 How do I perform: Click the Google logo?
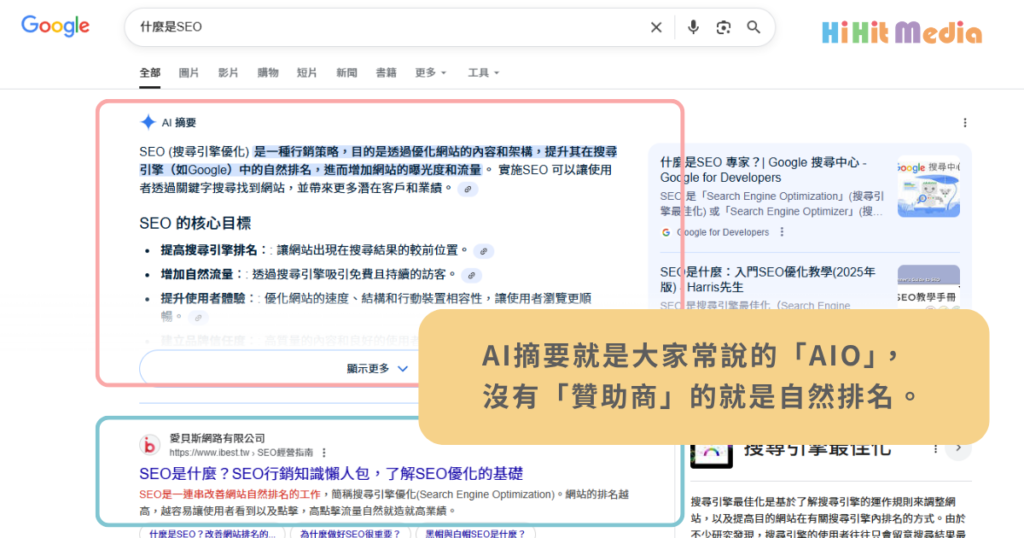55,27
